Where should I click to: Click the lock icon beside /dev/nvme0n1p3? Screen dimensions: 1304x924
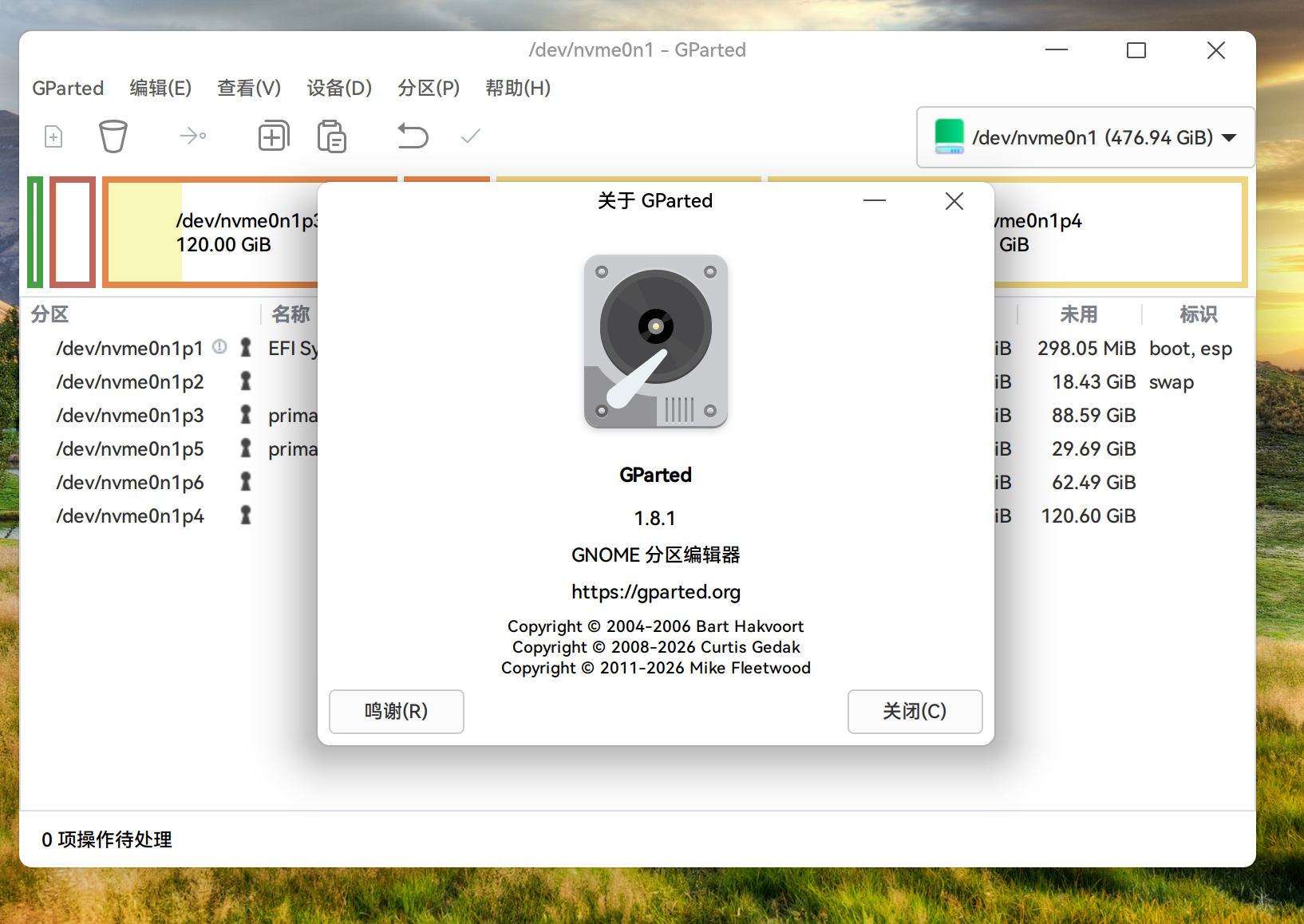click(x=245, y=414)
